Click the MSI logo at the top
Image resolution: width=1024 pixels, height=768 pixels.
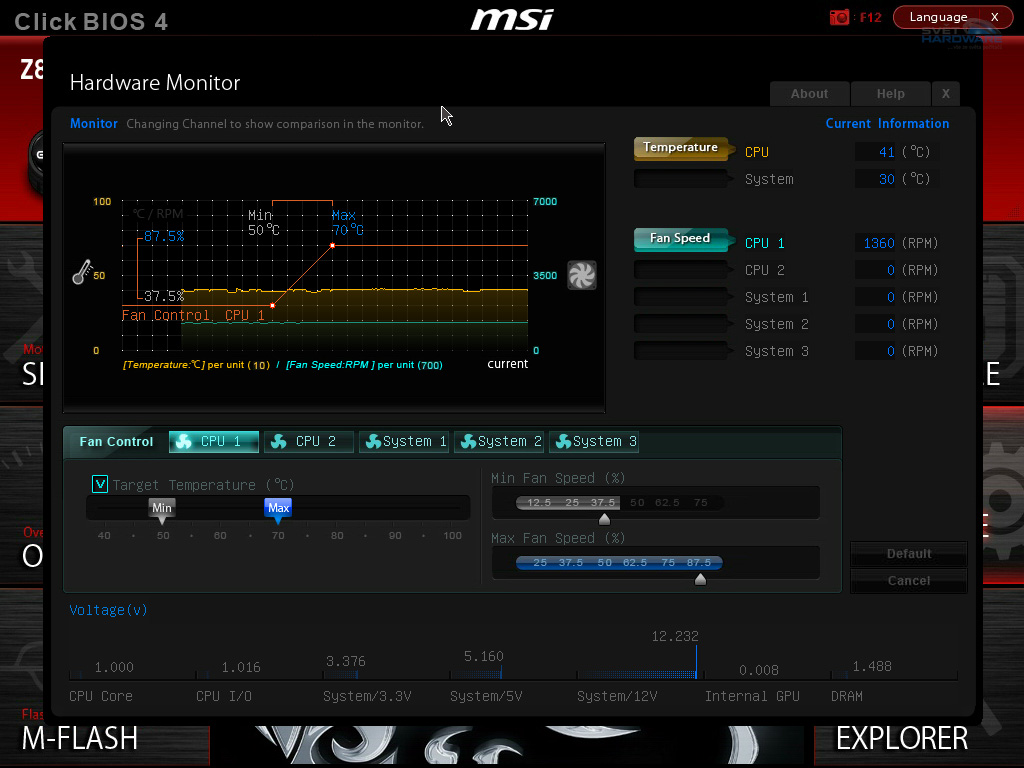[x=511, y=18]
